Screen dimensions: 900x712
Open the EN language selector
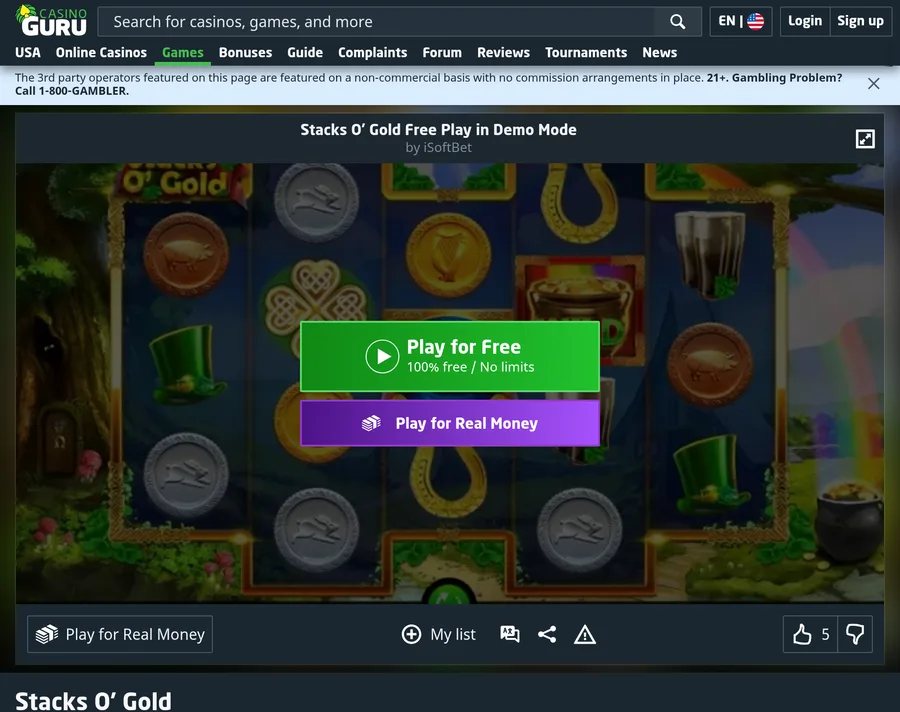[740, 21]
